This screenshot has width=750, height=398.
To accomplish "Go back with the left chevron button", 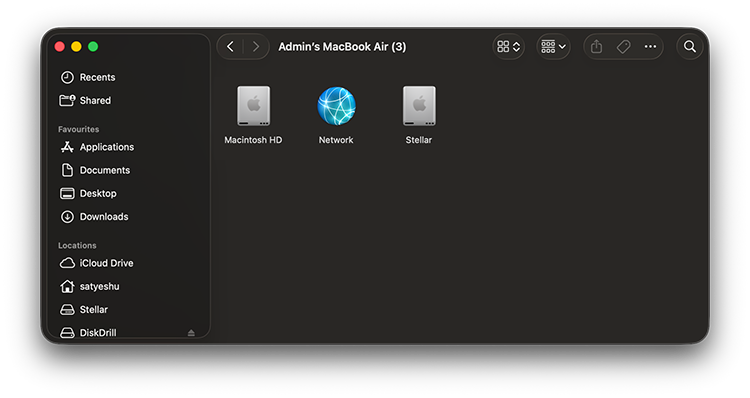I will coord(231,46).
